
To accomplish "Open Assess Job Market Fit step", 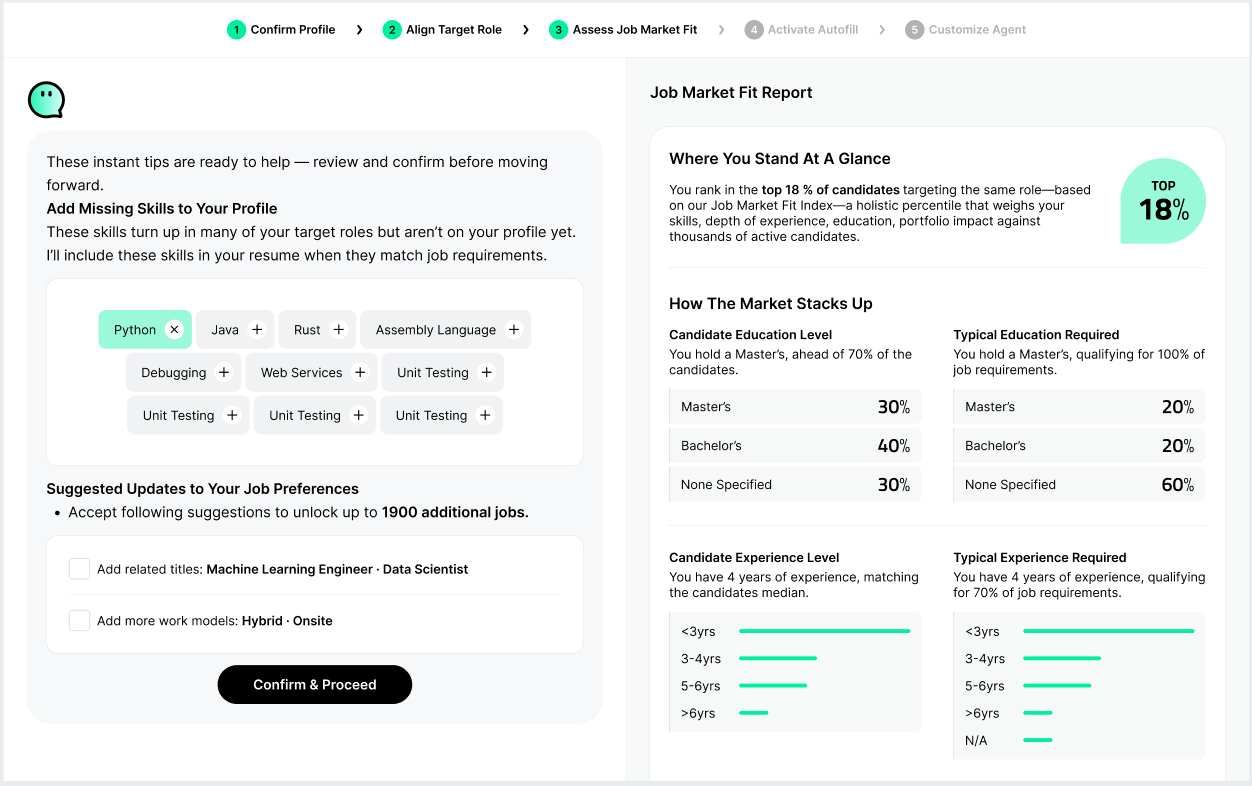I will click(x=623, y=30).
